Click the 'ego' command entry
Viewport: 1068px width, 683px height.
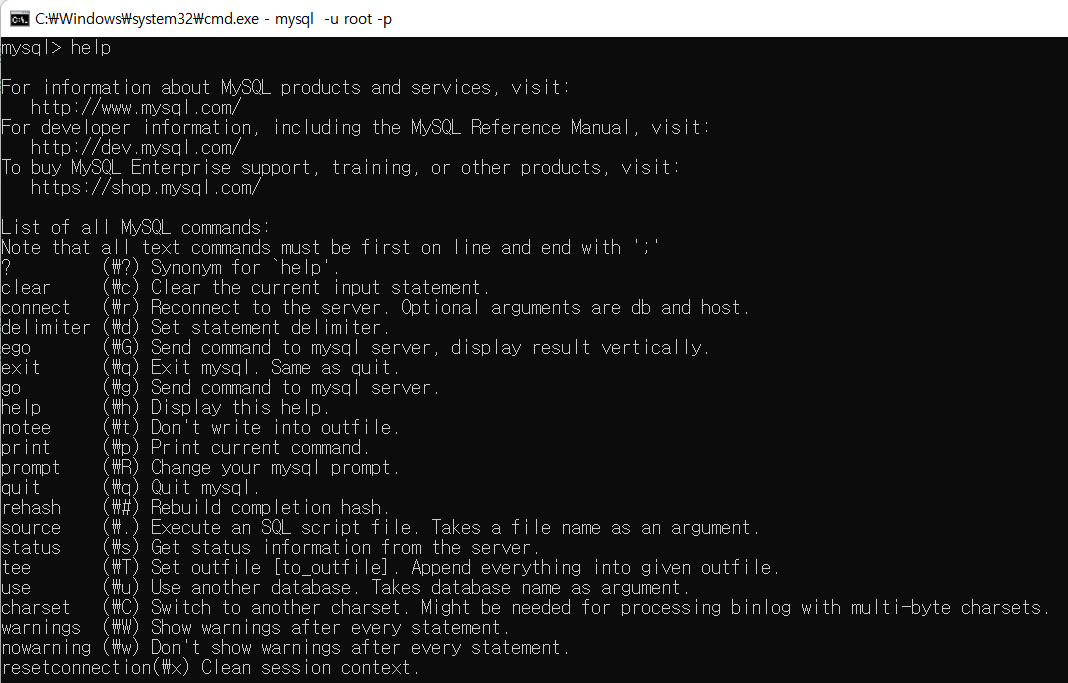click(16, 348)
